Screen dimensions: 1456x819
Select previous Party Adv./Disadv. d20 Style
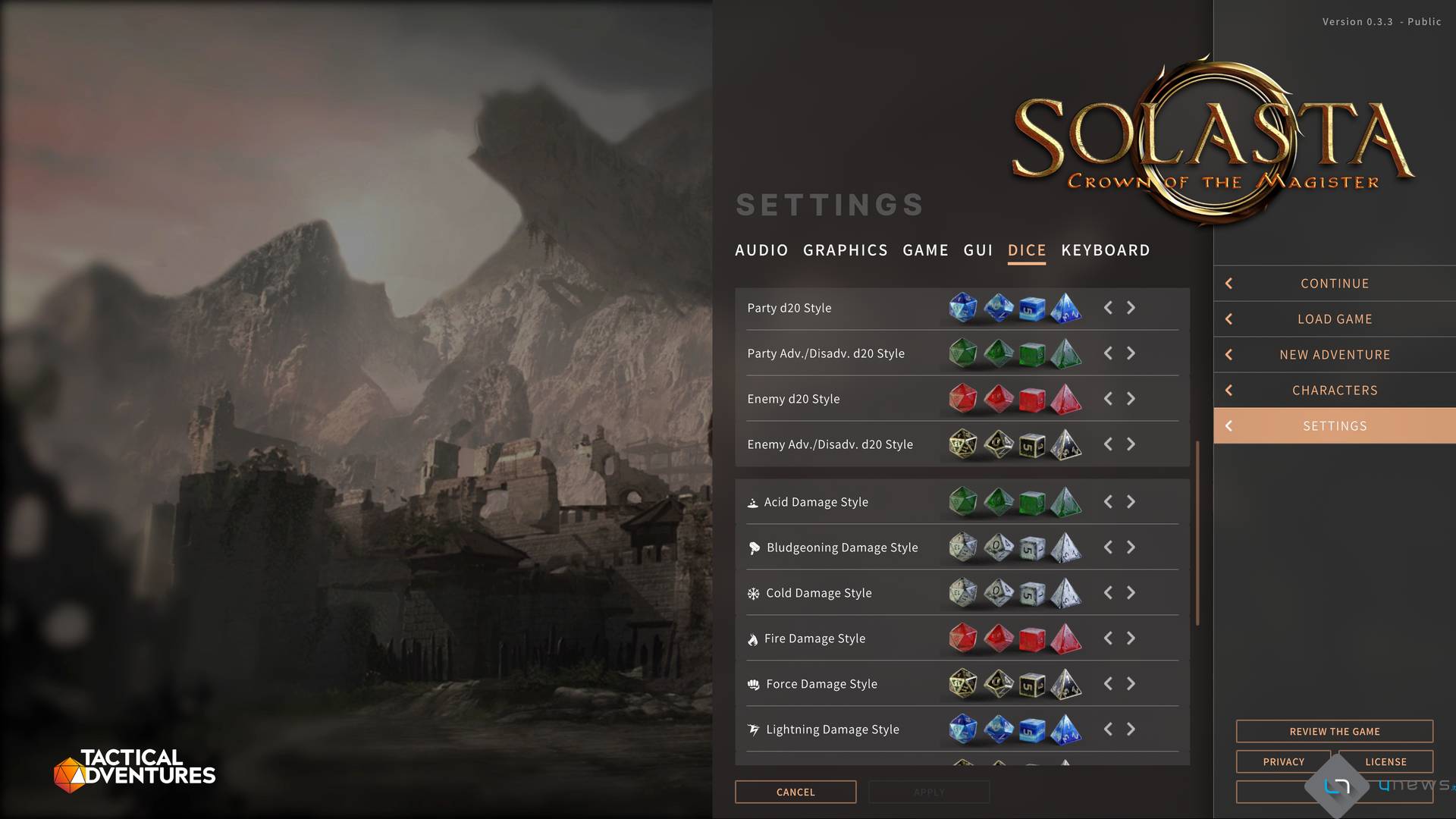[1108, 353]
